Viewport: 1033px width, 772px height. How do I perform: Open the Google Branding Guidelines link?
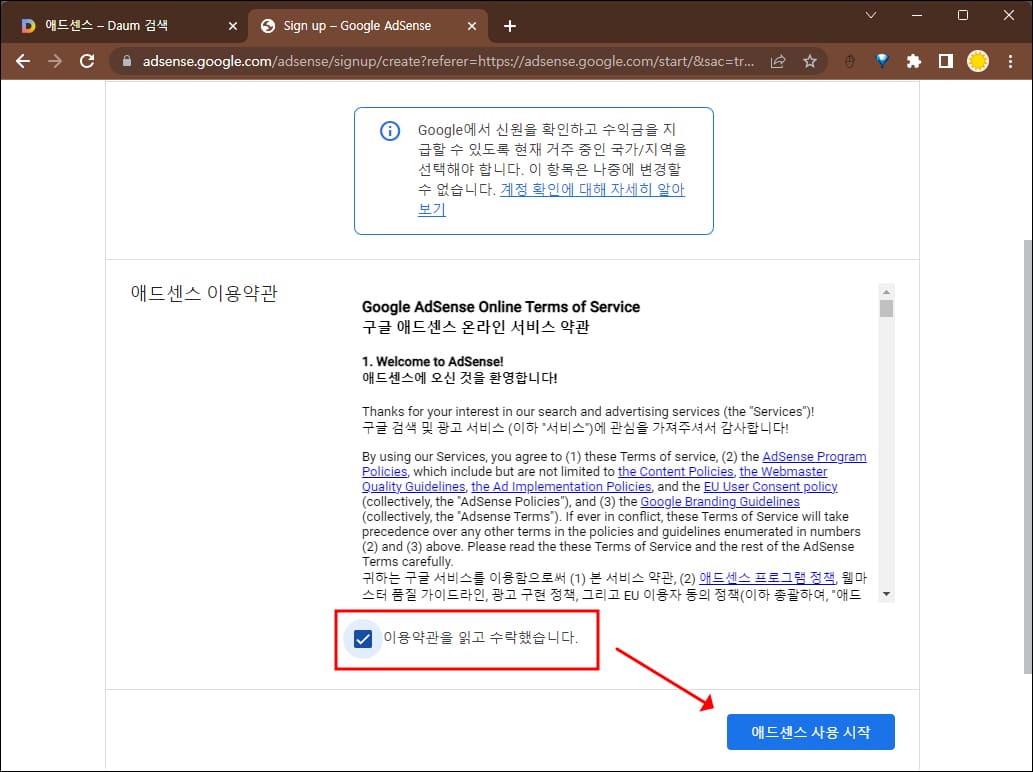(x=720, y=501)
